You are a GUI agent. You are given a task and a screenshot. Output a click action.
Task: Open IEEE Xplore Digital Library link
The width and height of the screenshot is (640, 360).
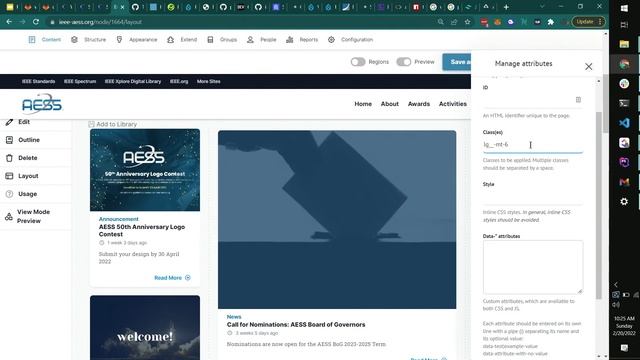[133, 82]
